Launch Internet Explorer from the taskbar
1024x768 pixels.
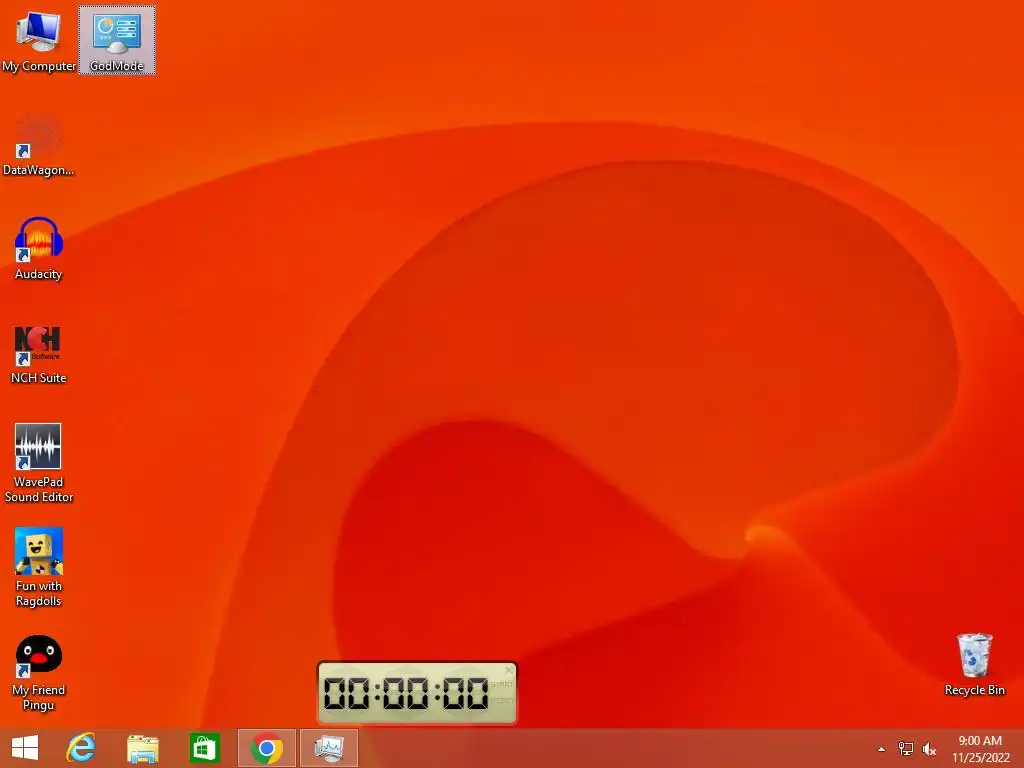(x=81, y=748)
